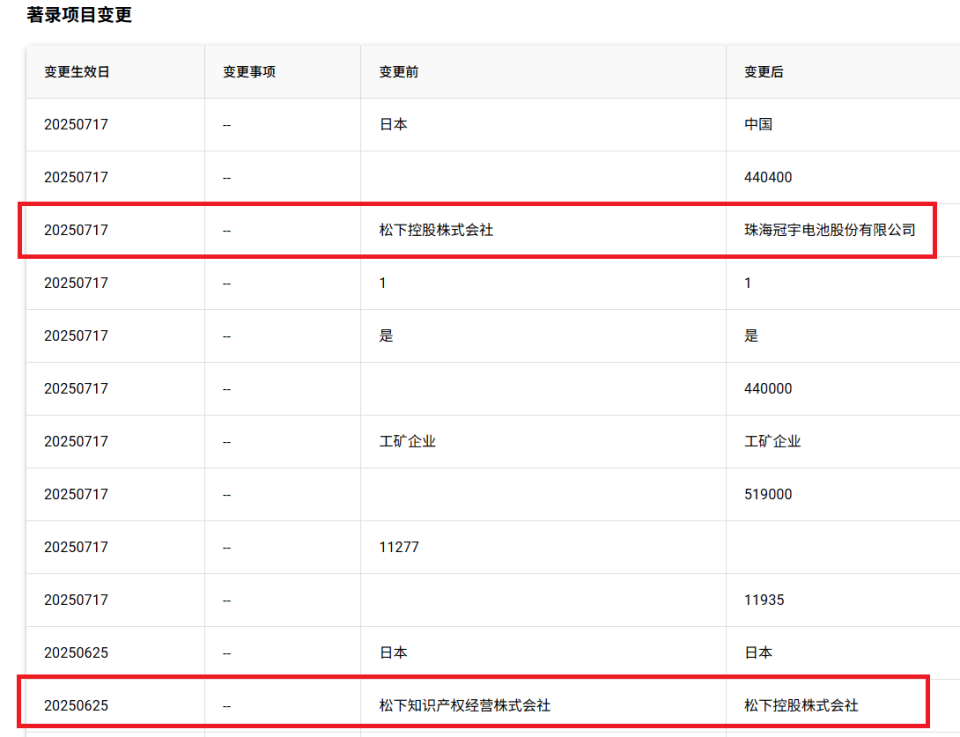Select the 中国 cell
960x737 pixels.
click(x=758, y=124)
